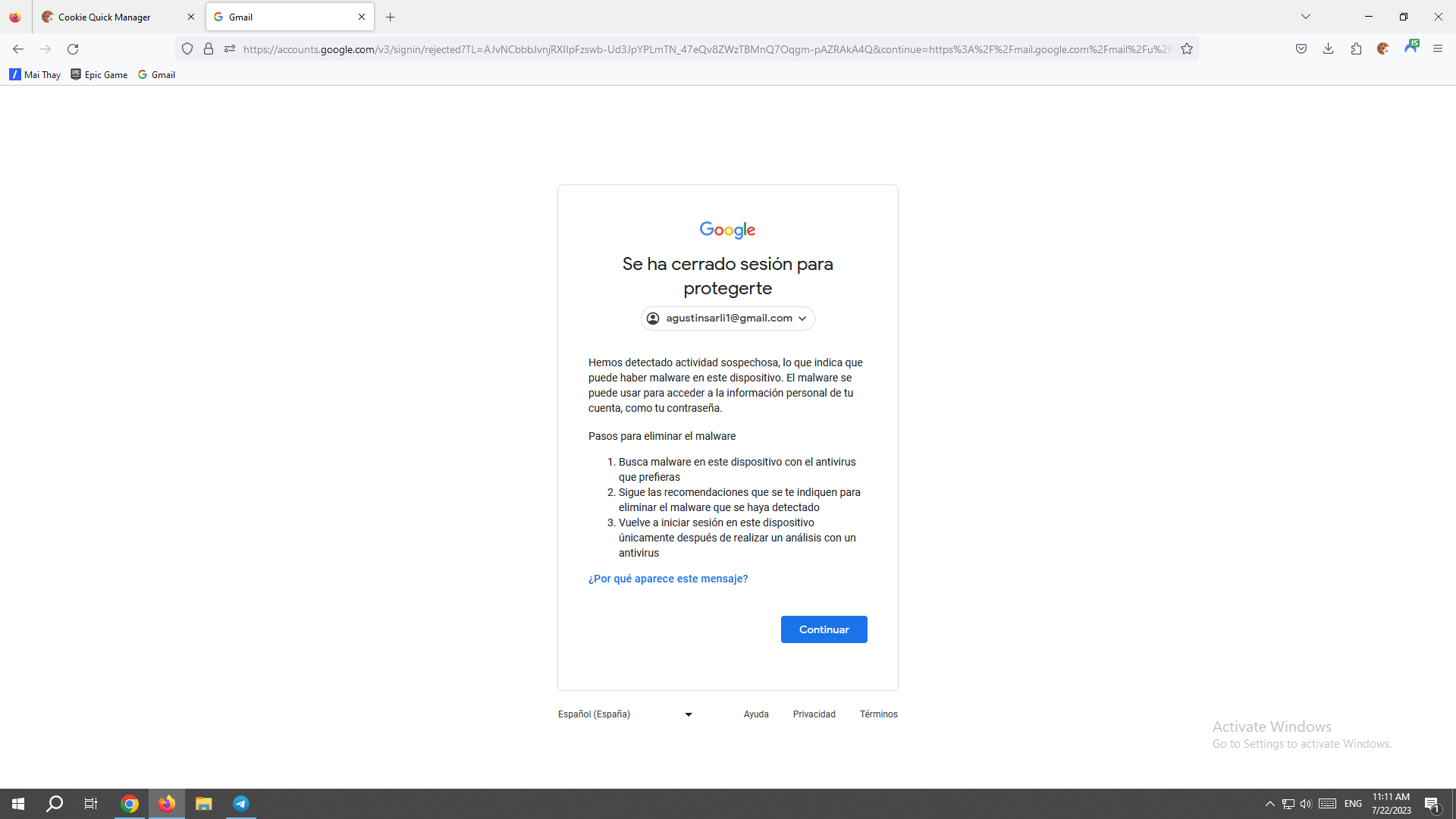Open the '¿Por qué aparece este mensaje?' link

pyautogui.click(x=668, y=579)
